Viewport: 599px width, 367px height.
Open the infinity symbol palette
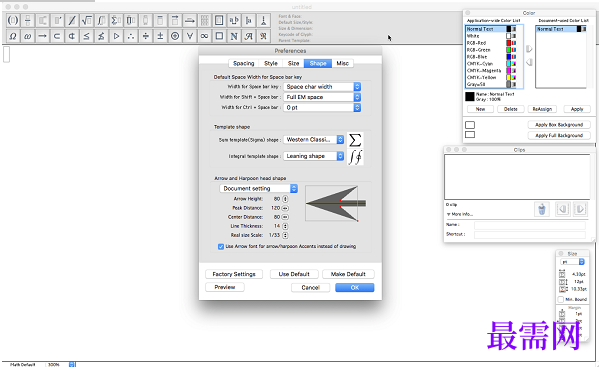coord(204,36)
